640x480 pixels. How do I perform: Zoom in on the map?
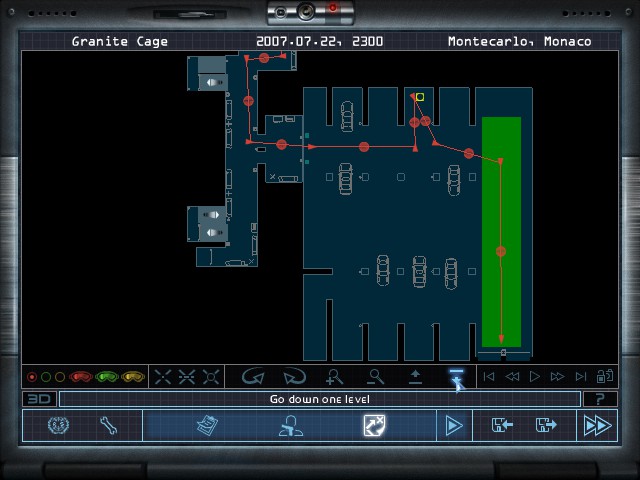click(336, 377)
